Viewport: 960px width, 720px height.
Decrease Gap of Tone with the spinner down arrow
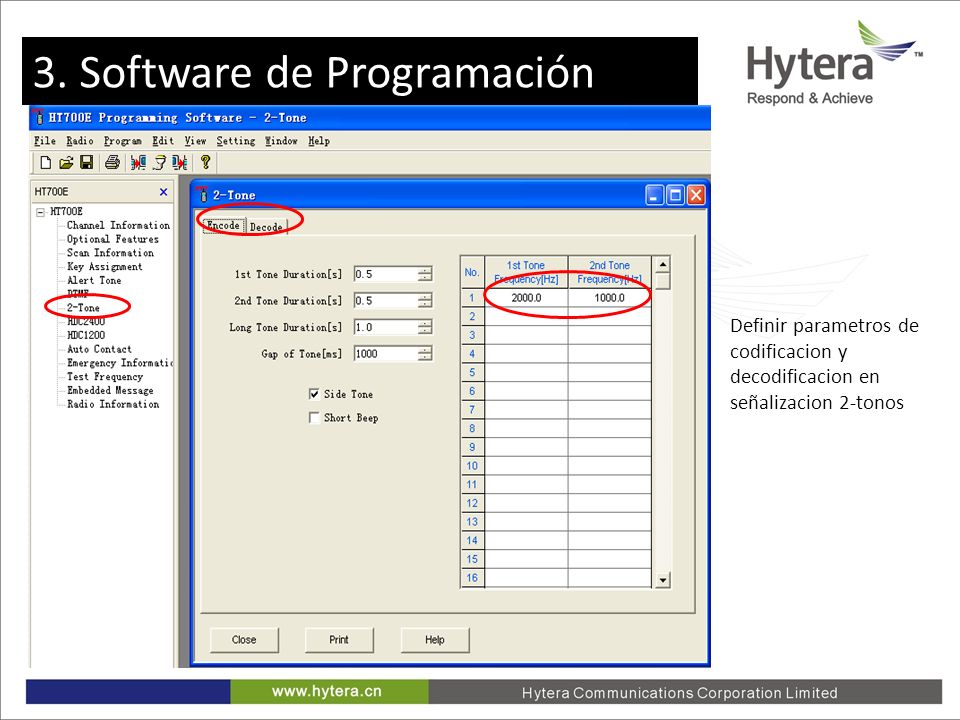425,358
